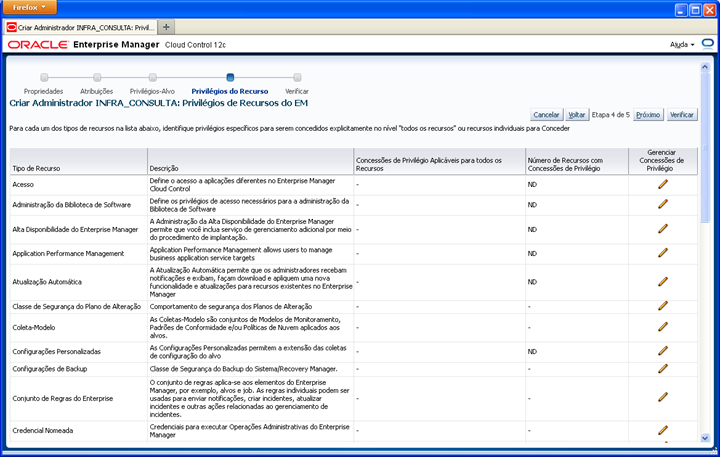This screenshot has height=457, width=720.
Task: Select the Criar Administrador INFRA_CONSULTA browser tab
Action: tap(81, 28)
